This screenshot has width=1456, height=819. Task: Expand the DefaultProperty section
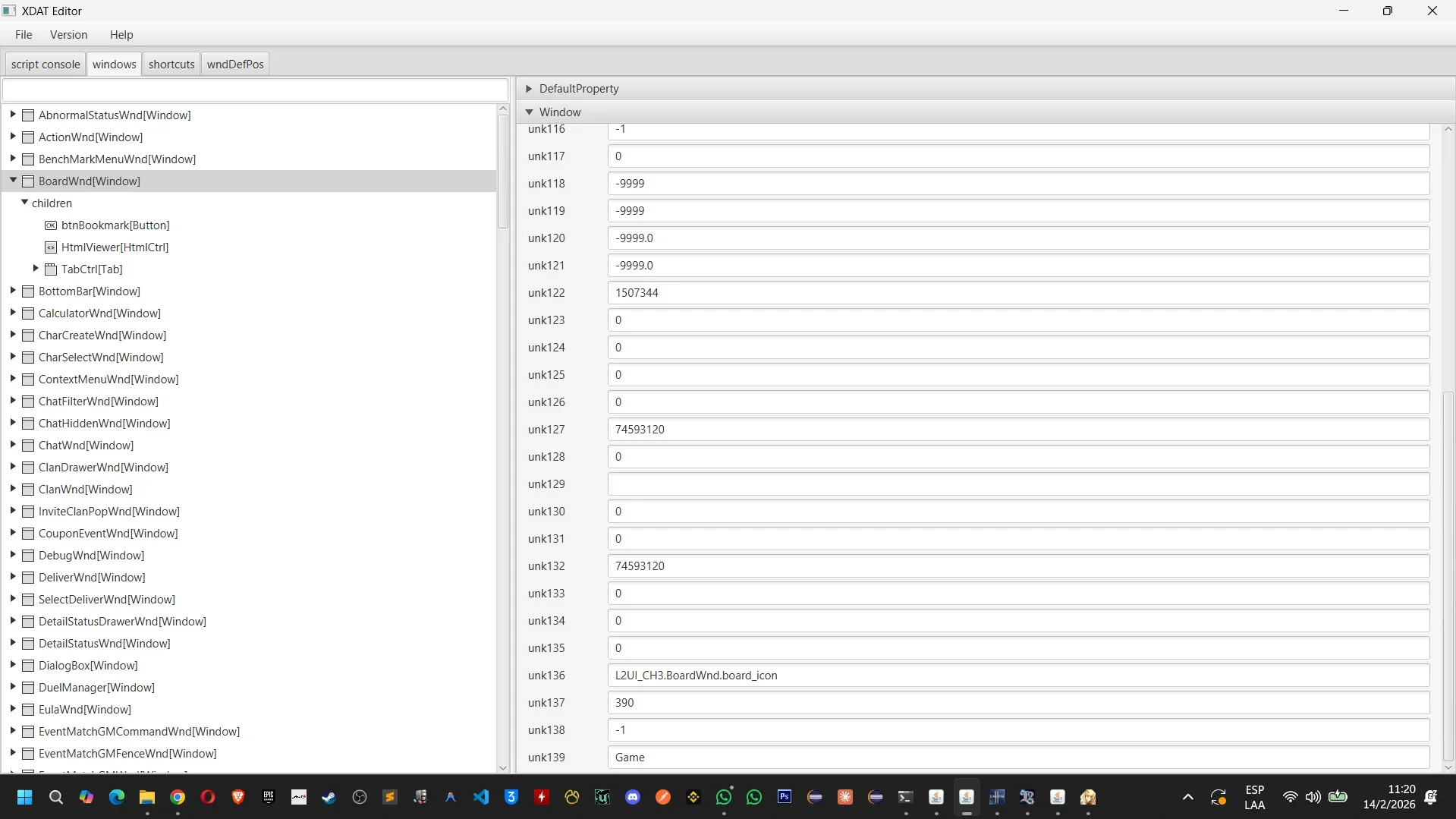[x=529, y=89]
